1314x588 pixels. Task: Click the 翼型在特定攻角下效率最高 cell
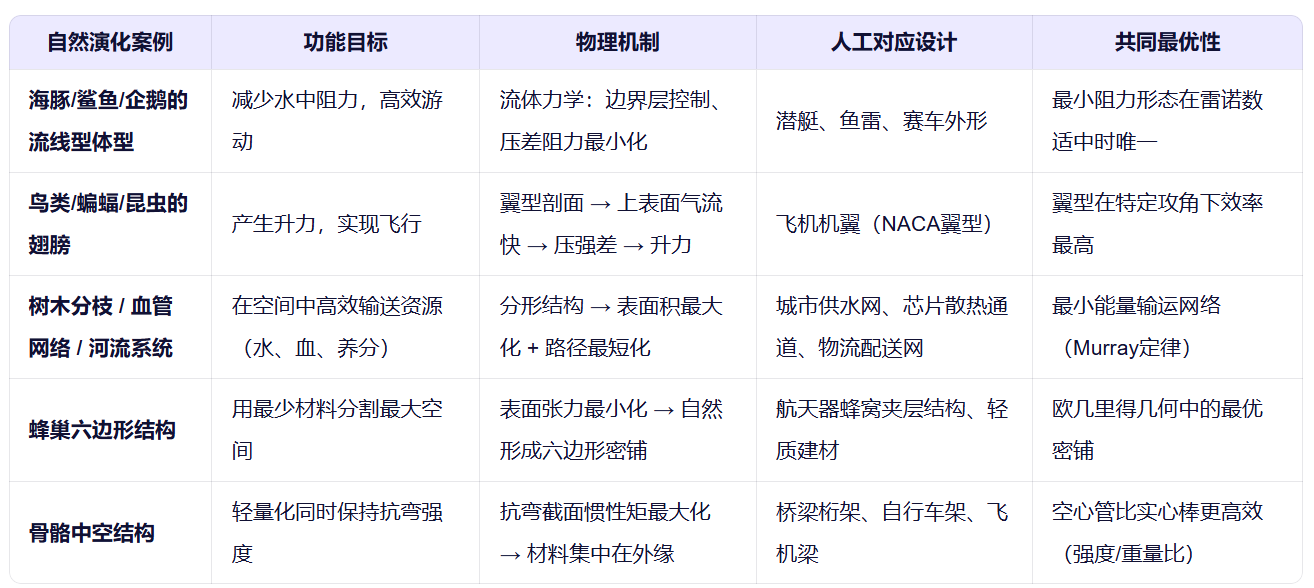coord(1167,224)
